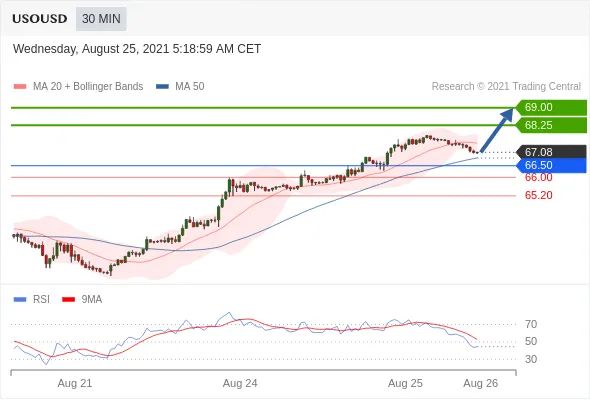
Task: Click the blue 66.50 pivot price tag
Action: [552, 165]
